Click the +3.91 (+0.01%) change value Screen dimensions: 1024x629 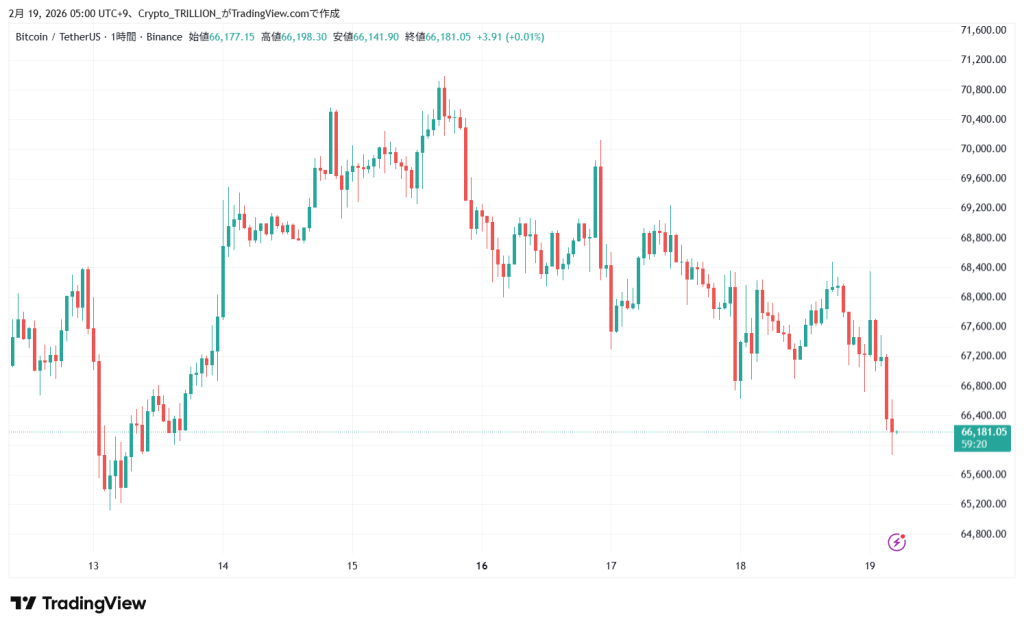[x=511, y=37]
